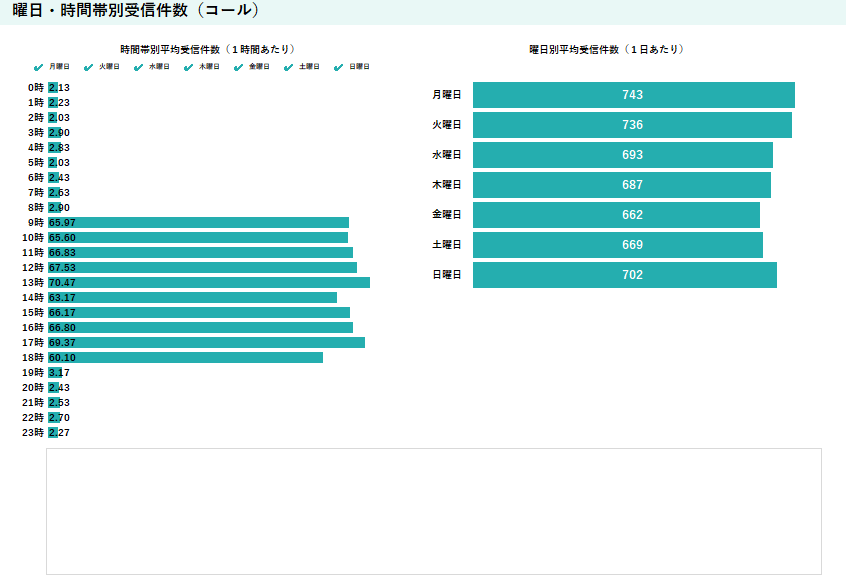
Task: Select the 17時 bar showing 69.37
Action: coord(206,342)
